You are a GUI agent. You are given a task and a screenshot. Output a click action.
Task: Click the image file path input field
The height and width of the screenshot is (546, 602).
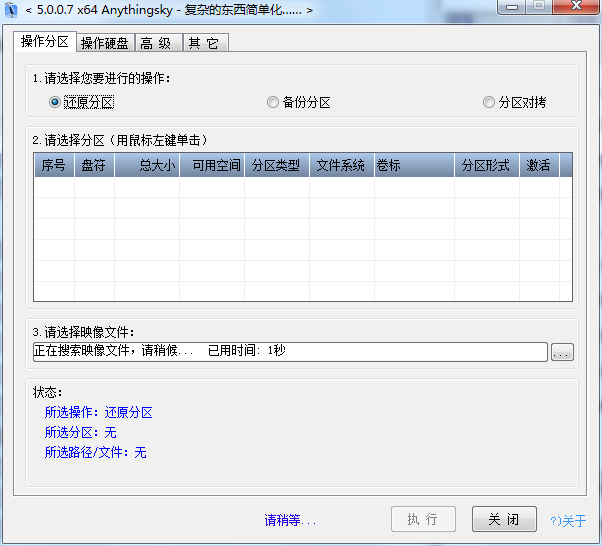tap(290, 352)
